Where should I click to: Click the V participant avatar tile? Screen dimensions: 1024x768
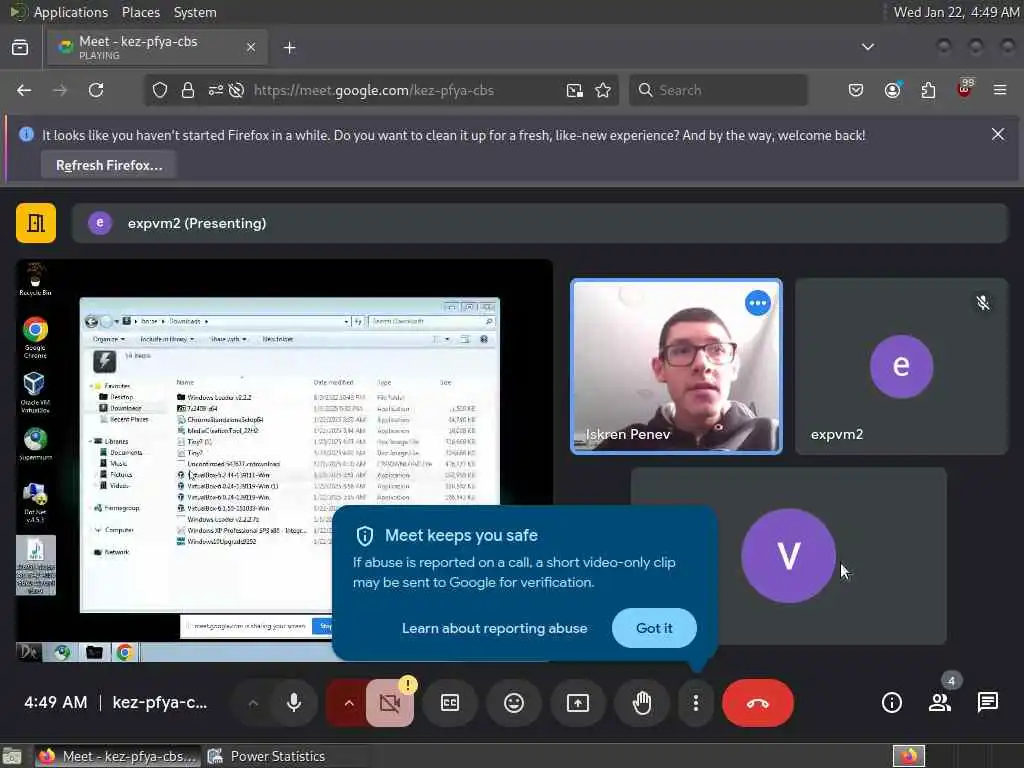788,556
